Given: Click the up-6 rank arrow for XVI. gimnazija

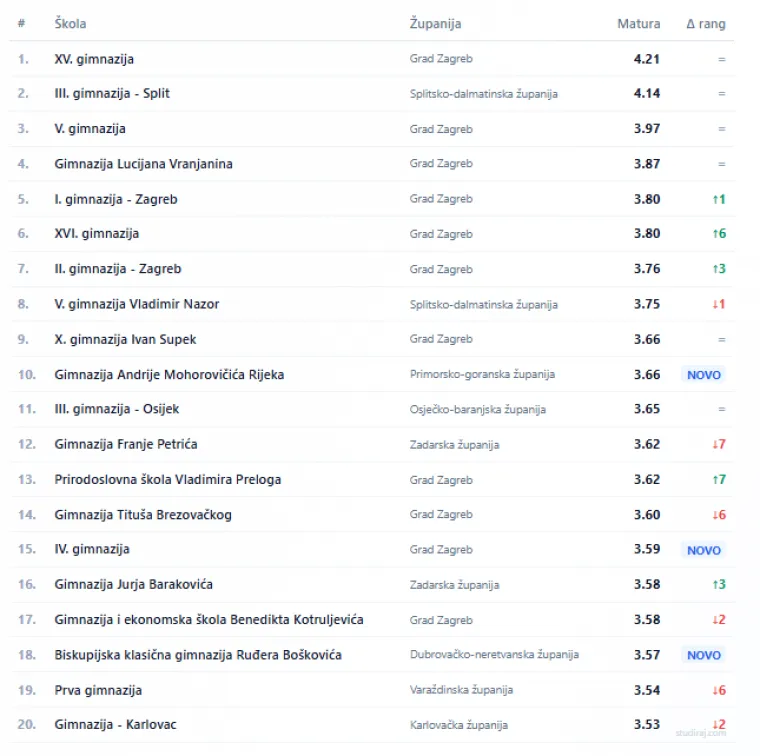Looking at the screenshot, I should click(718, 234).
